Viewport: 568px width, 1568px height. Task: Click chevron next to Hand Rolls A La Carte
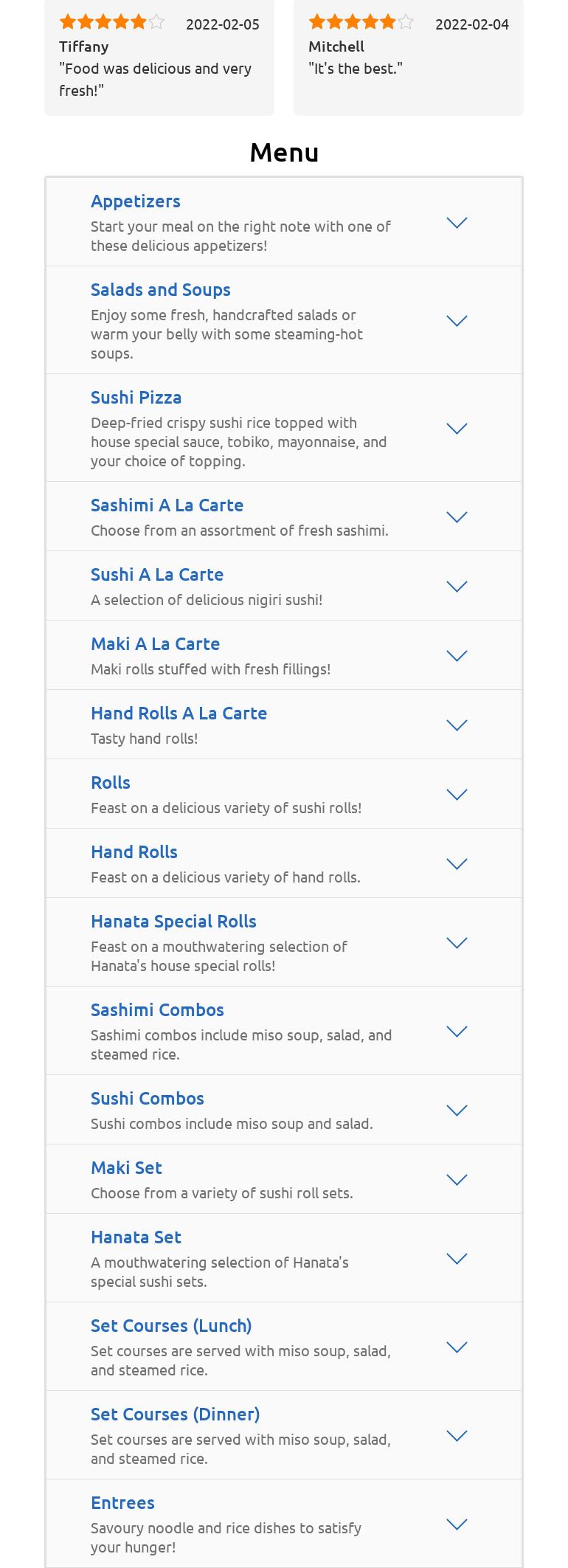[x=457, y=725]
